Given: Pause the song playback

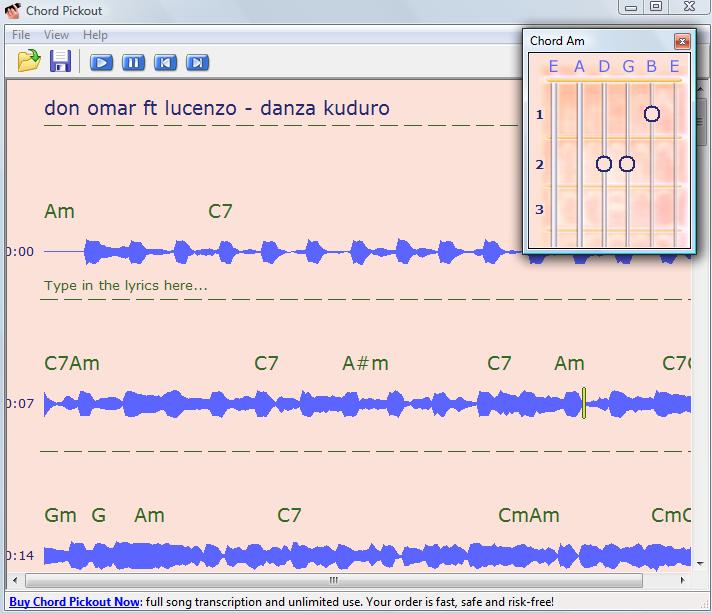Looking at the screenshot, I should (x=134, y=62).
